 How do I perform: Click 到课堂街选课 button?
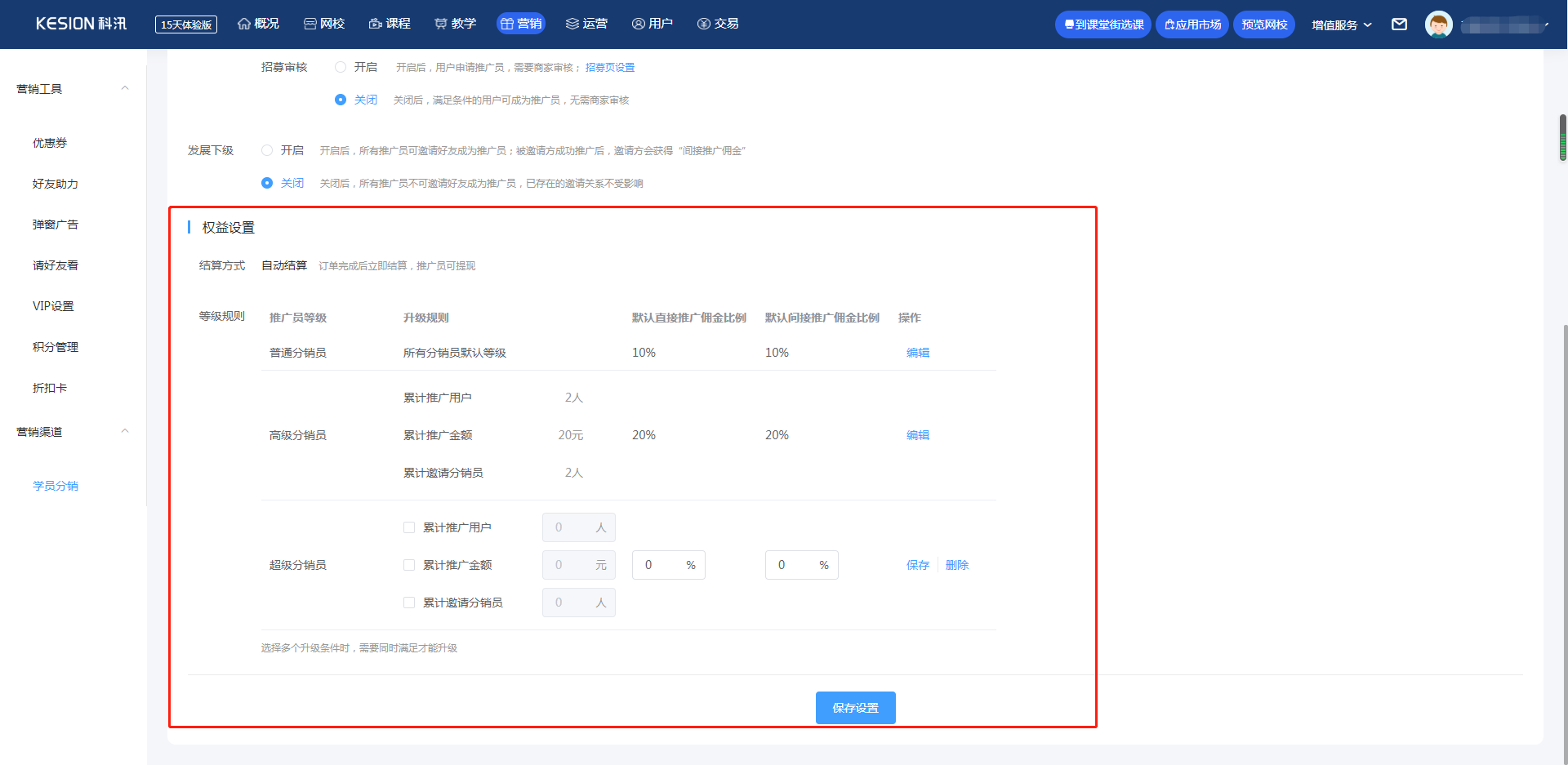1103,24
